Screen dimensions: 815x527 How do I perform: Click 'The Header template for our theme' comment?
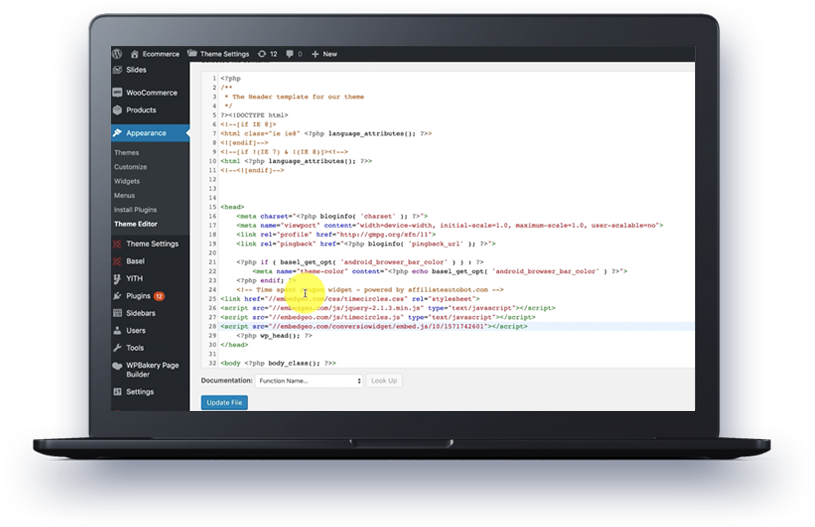coord(298,97)
